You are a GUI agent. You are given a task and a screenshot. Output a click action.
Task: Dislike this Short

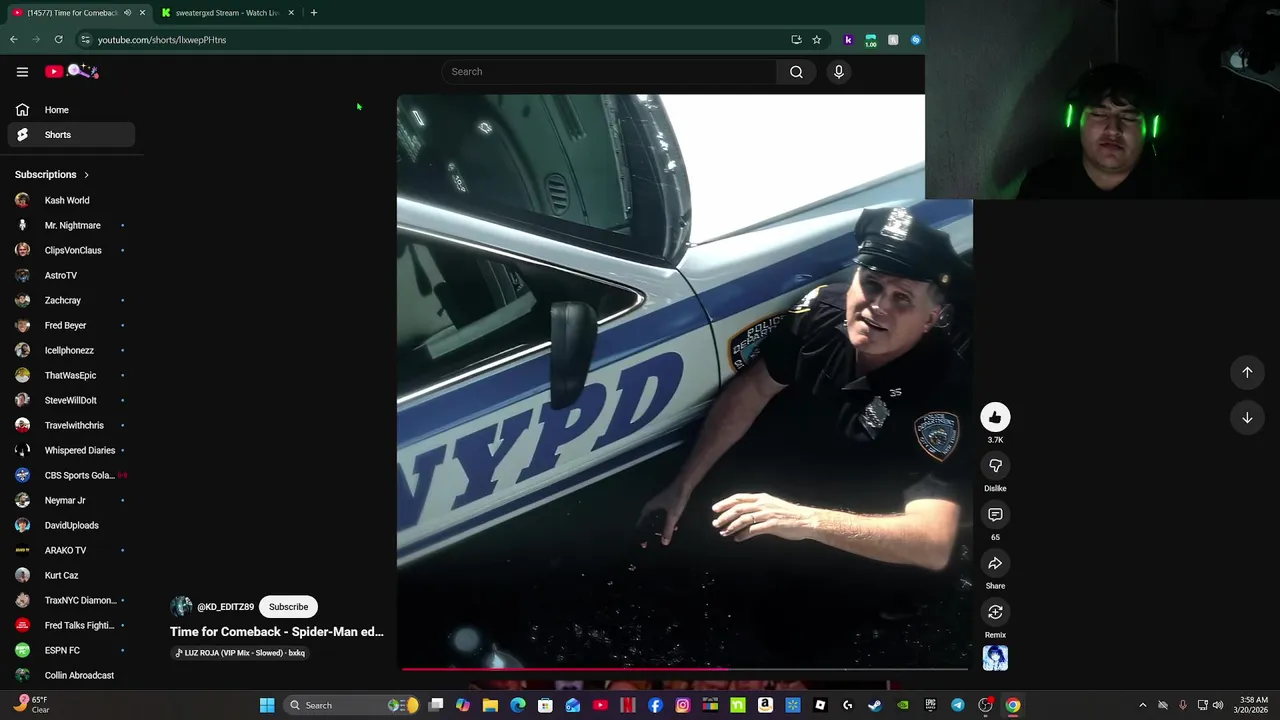[995, 466]
